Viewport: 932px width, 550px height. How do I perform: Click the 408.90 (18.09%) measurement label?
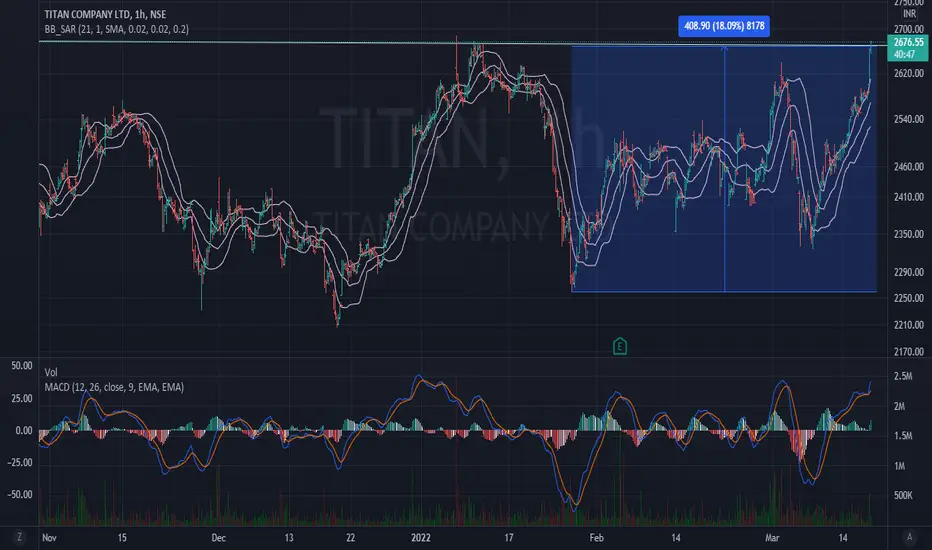point(724,26)
